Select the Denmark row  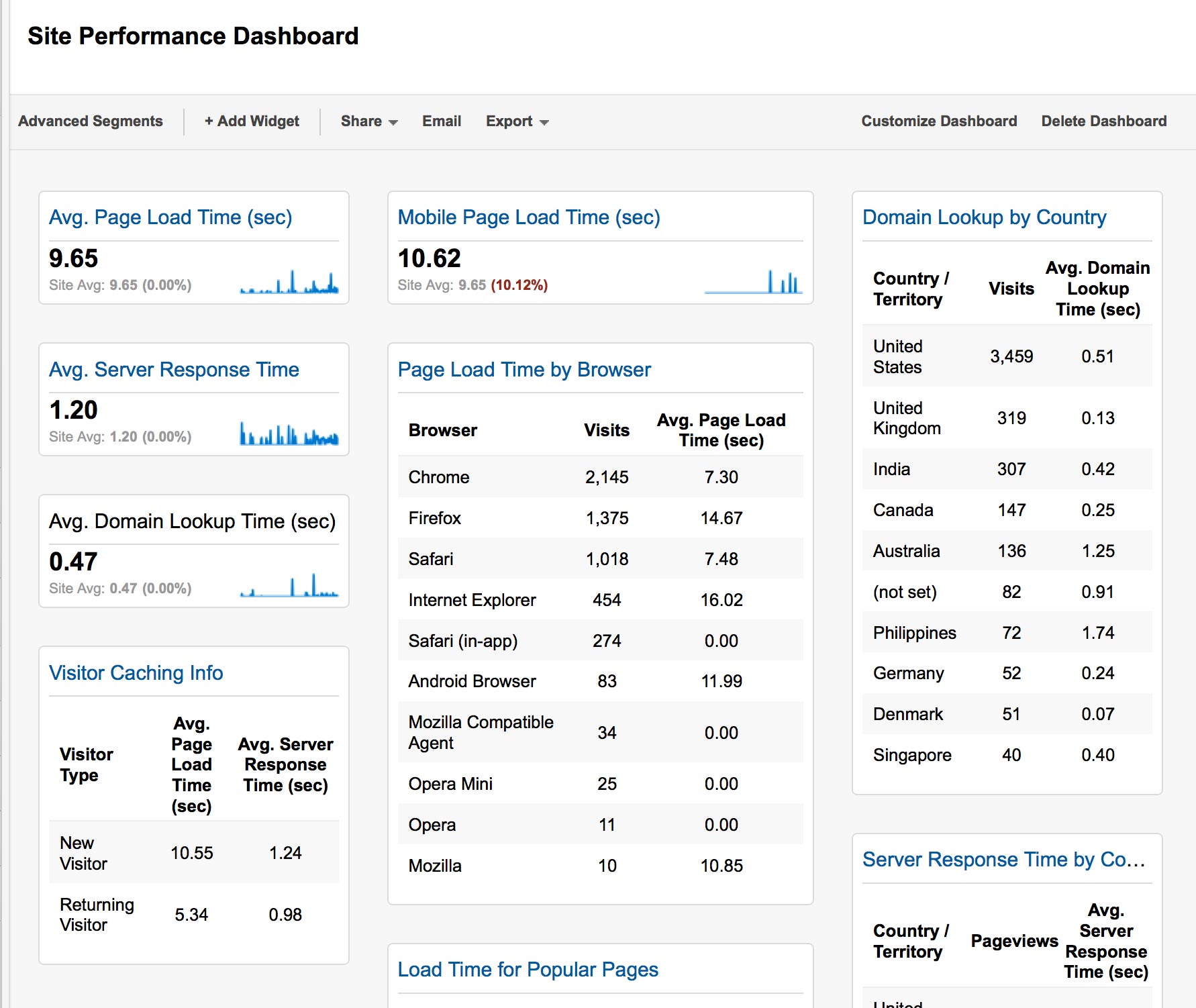pyautogui.click(x=1007, y=714)
